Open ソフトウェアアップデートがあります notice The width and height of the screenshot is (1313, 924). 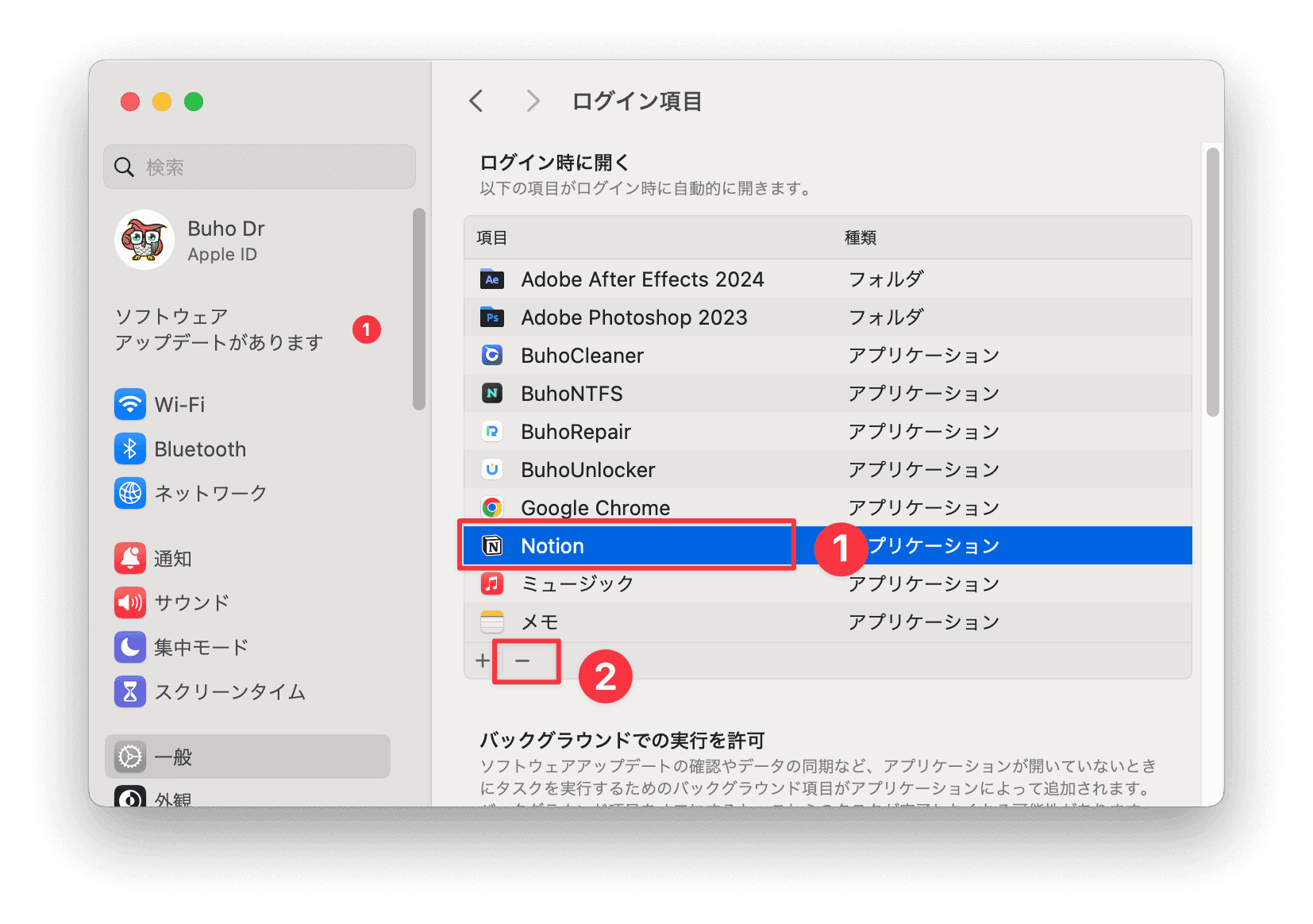248,329
